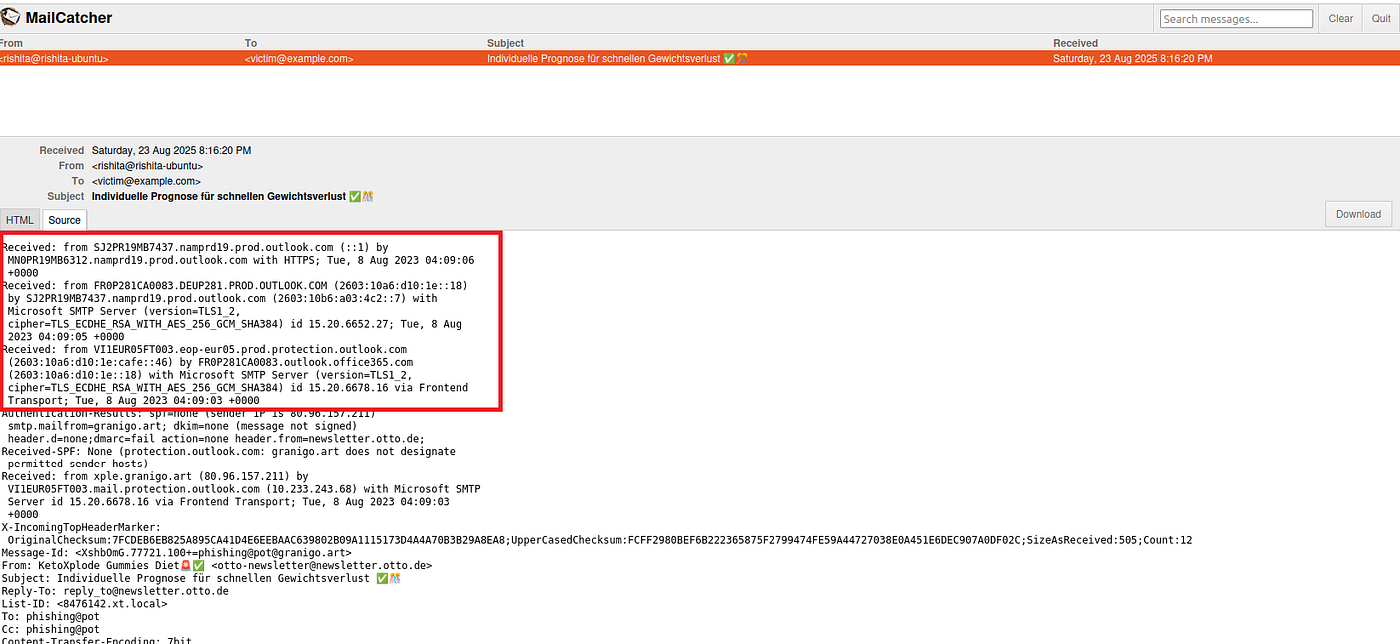The image size is (1400, 644).
Task: Click the Received date in message details
Action: point(171,150)
